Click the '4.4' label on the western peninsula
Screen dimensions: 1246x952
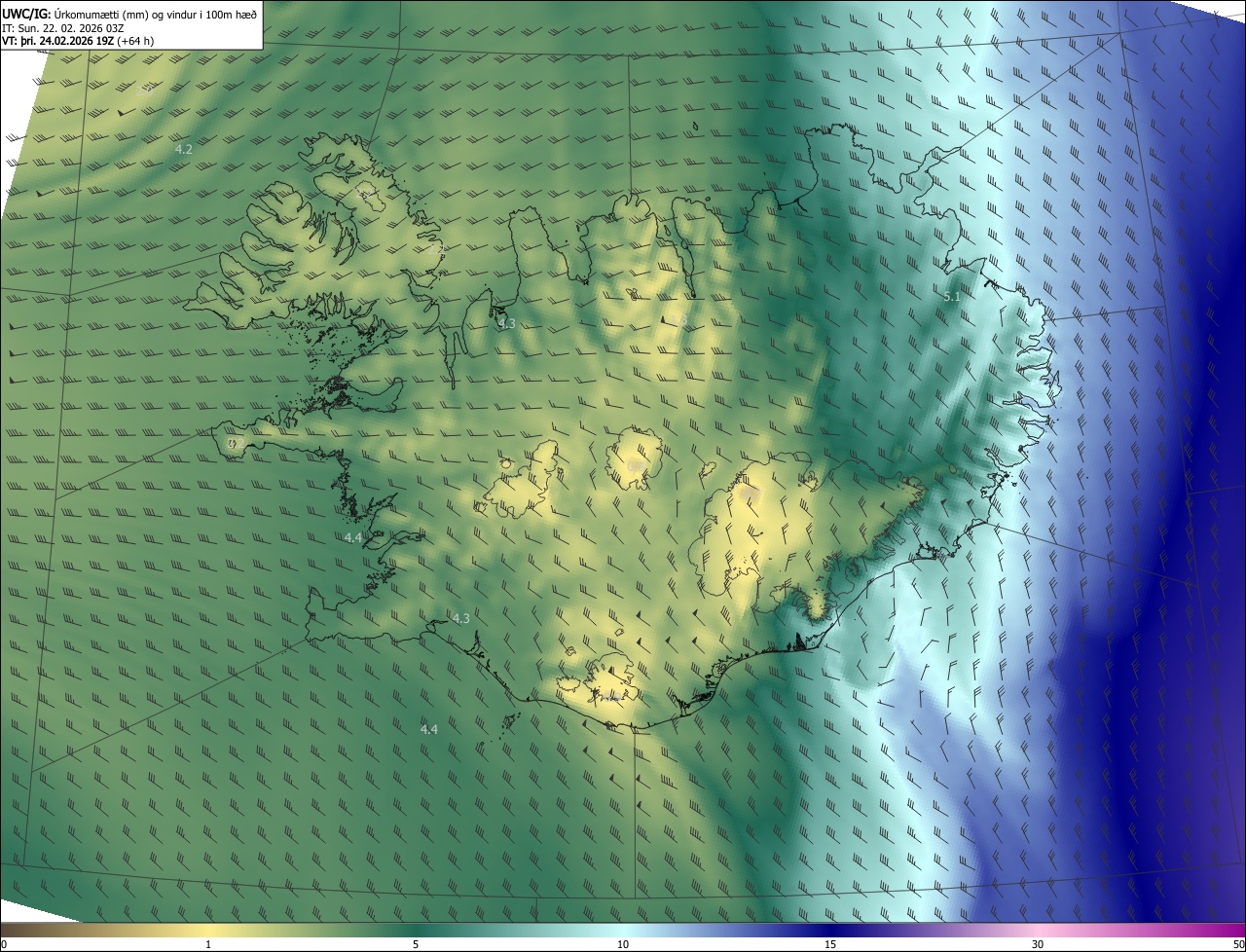[x=353, y=537]
